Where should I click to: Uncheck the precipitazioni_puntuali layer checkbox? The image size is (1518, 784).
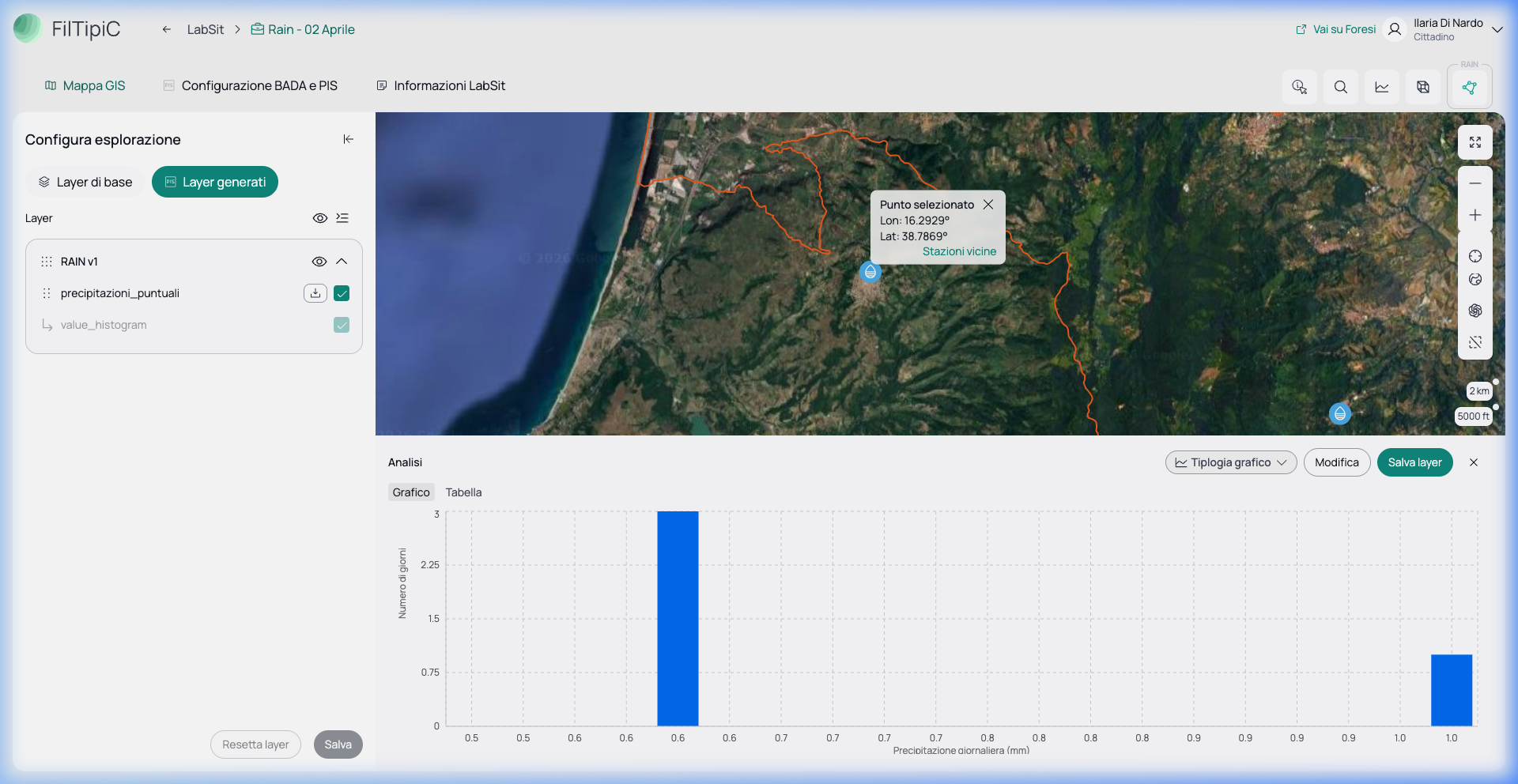click(342, 293)
